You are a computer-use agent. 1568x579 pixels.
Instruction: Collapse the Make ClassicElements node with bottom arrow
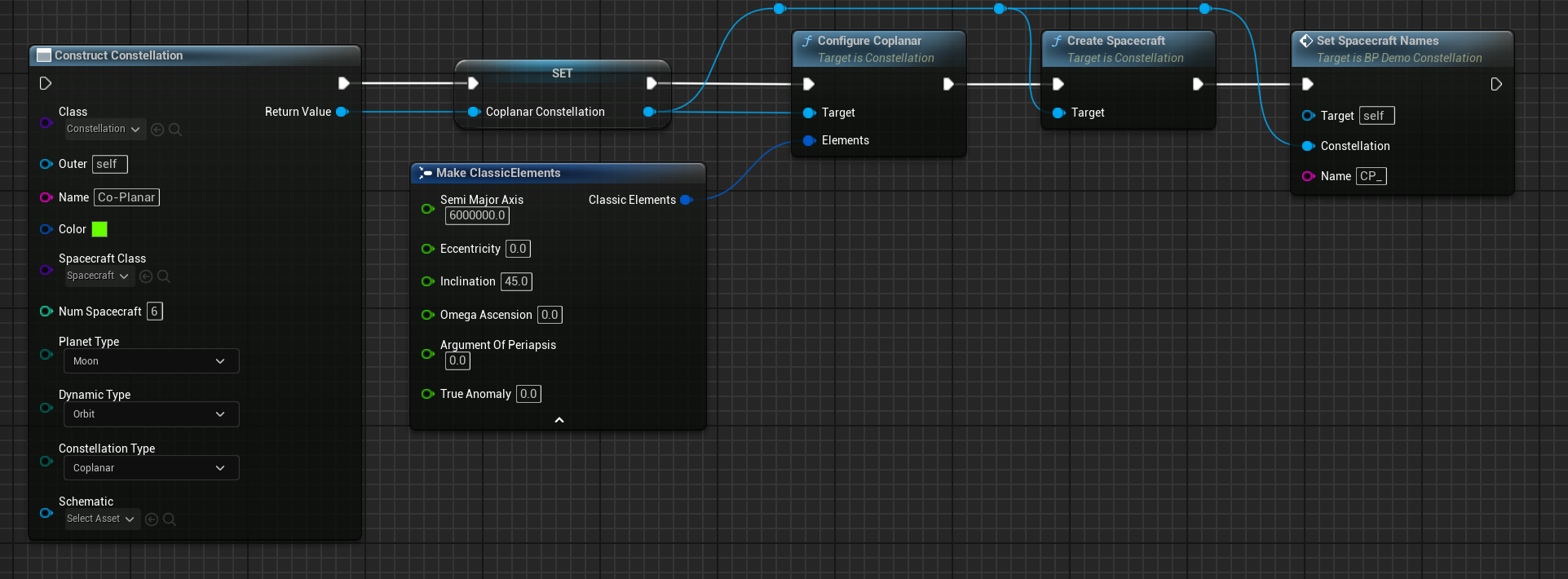coord(559,420)
